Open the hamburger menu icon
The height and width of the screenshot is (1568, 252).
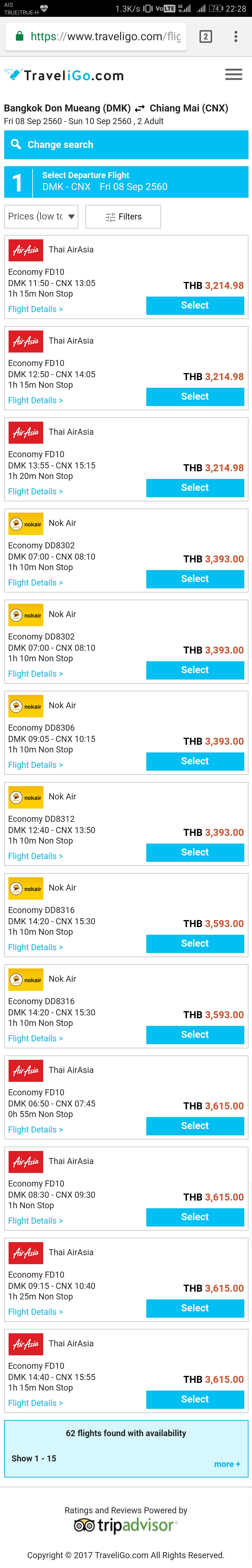pyautogui.click(x=233, y=74)
